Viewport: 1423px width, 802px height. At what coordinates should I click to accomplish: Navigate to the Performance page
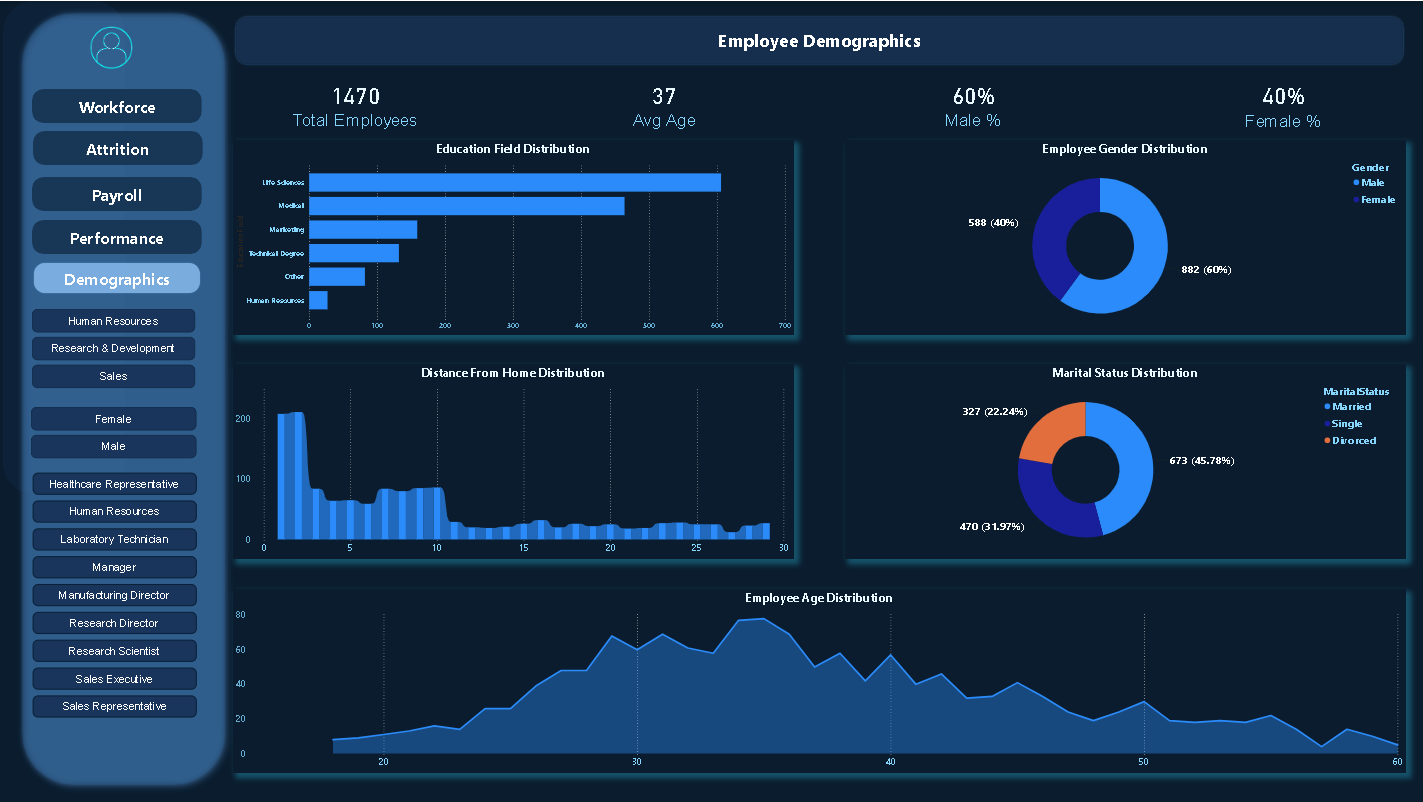pos(117,238)
